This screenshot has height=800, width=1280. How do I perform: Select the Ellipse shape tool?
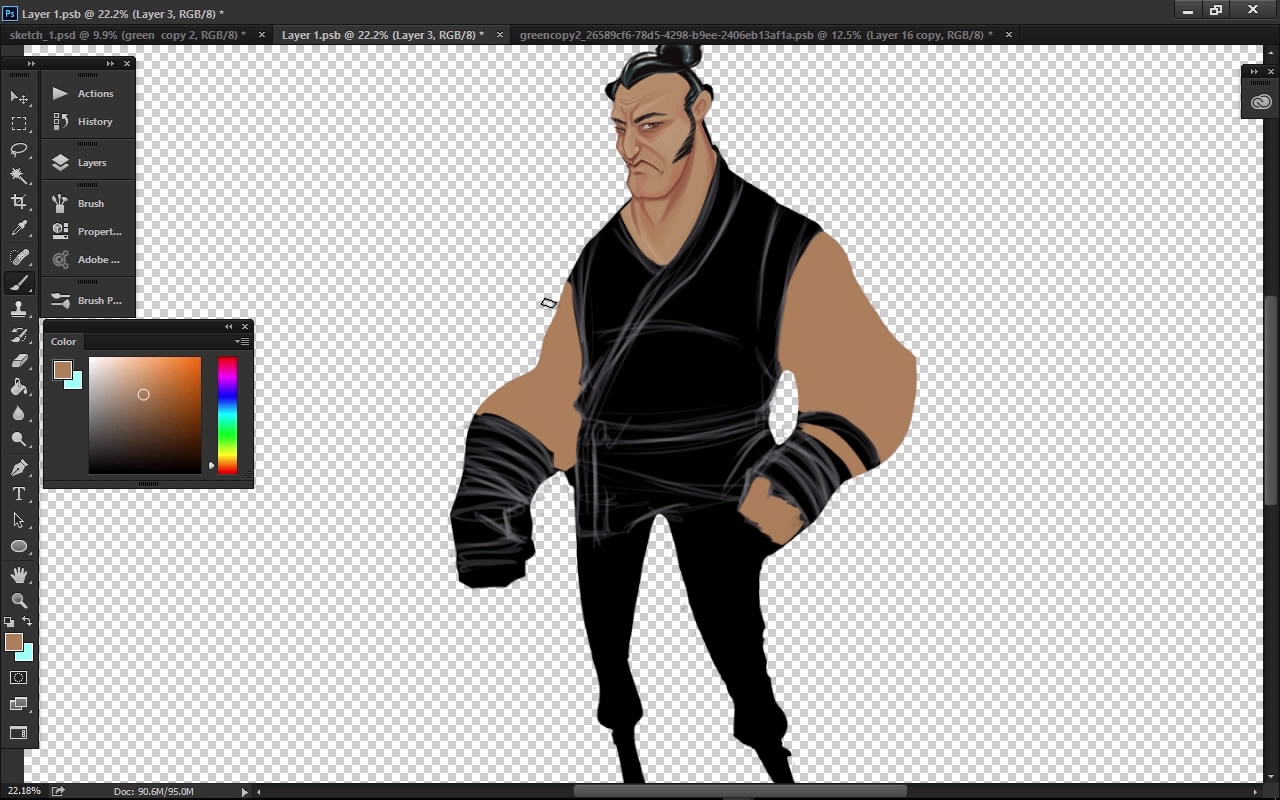click(x=19, y=546)
